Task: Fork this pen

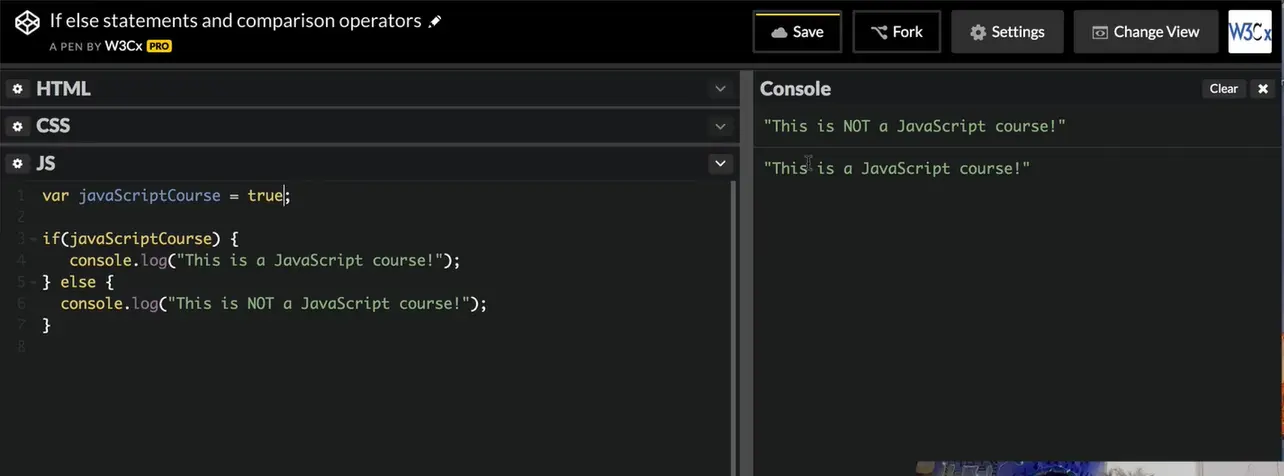Action: [x=896, y=32]
